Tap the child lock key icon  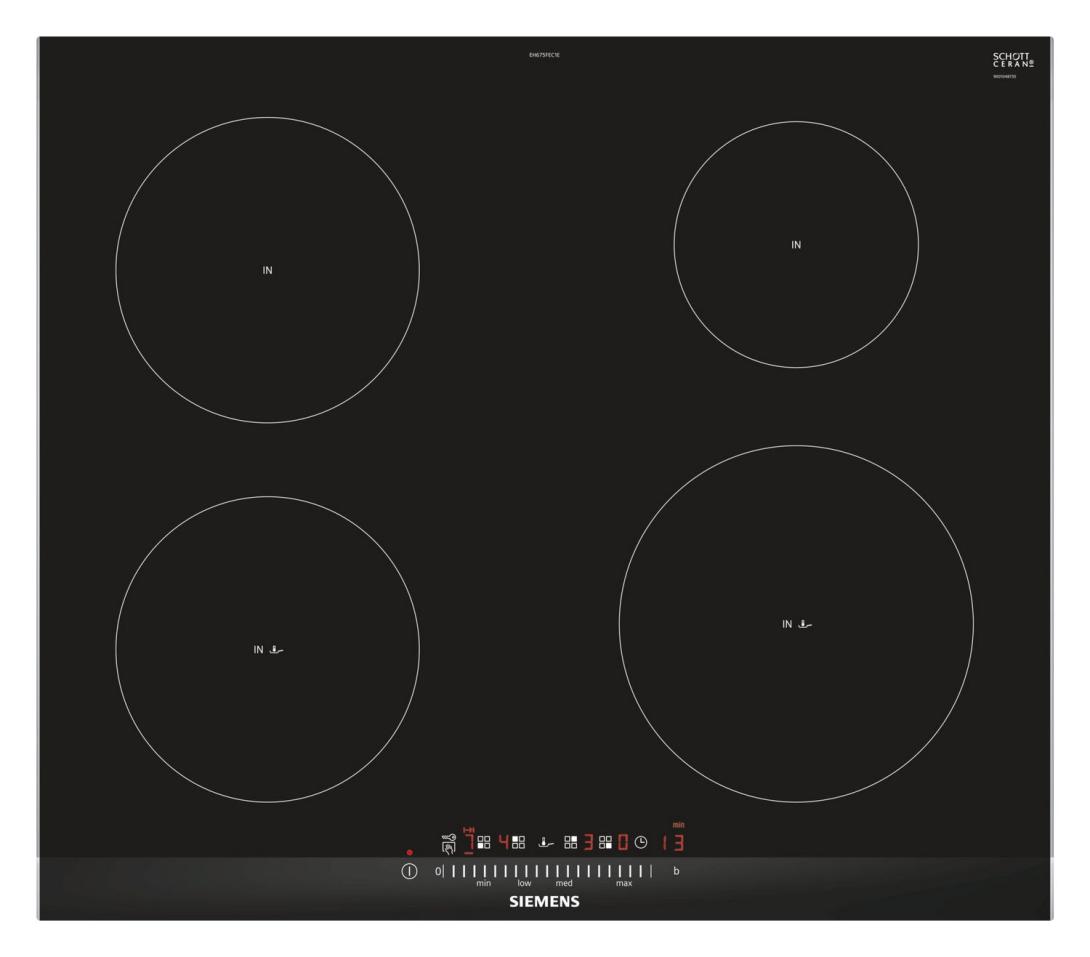point(448,838)
